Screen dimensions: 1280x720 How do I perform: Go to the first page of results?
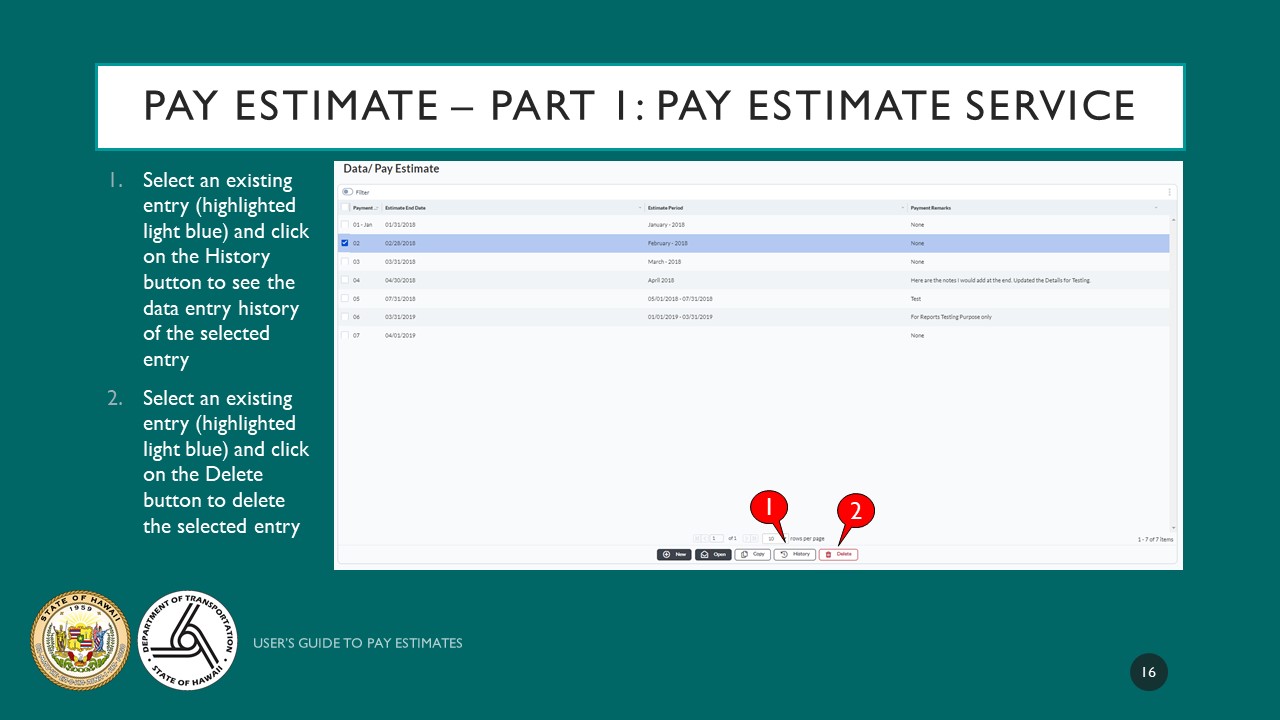(697, 539)
